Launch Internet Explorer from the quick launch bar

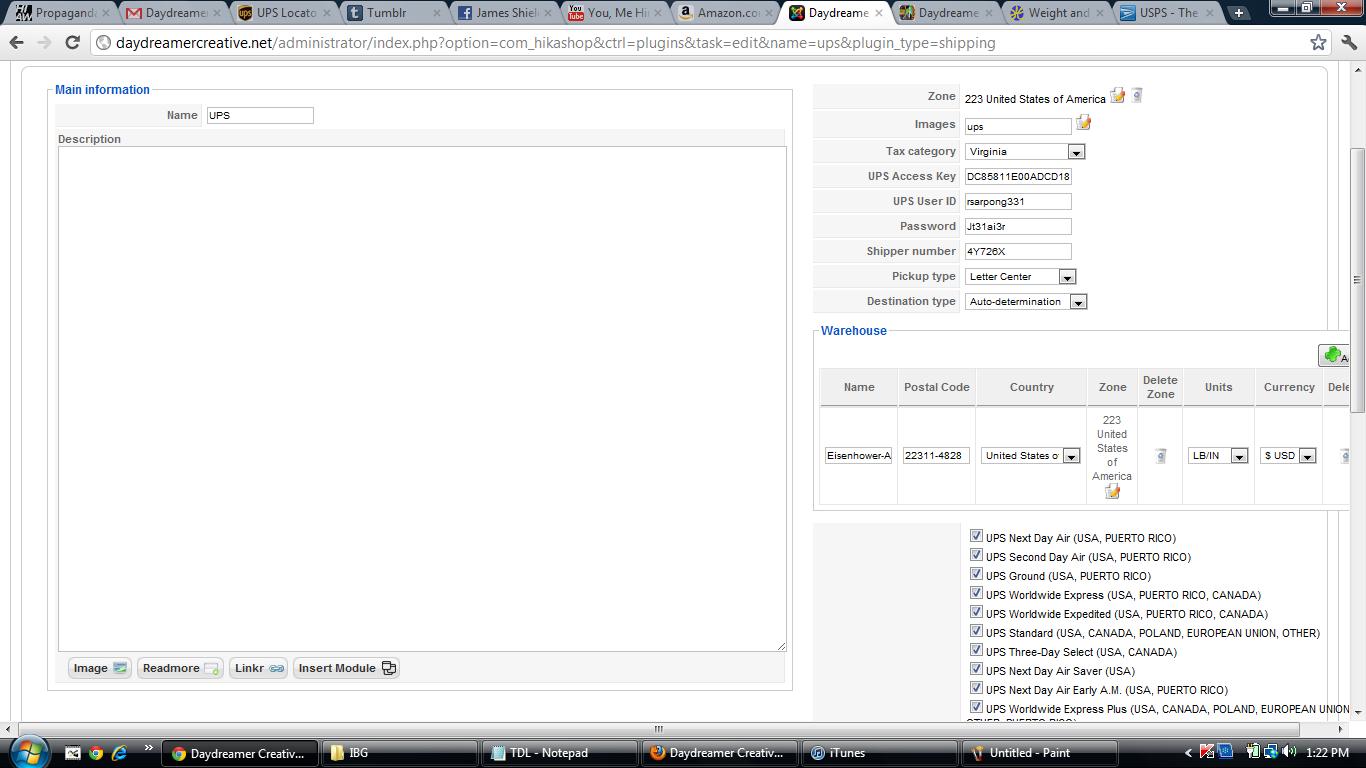pyautogui.click(x=119, y=753)
